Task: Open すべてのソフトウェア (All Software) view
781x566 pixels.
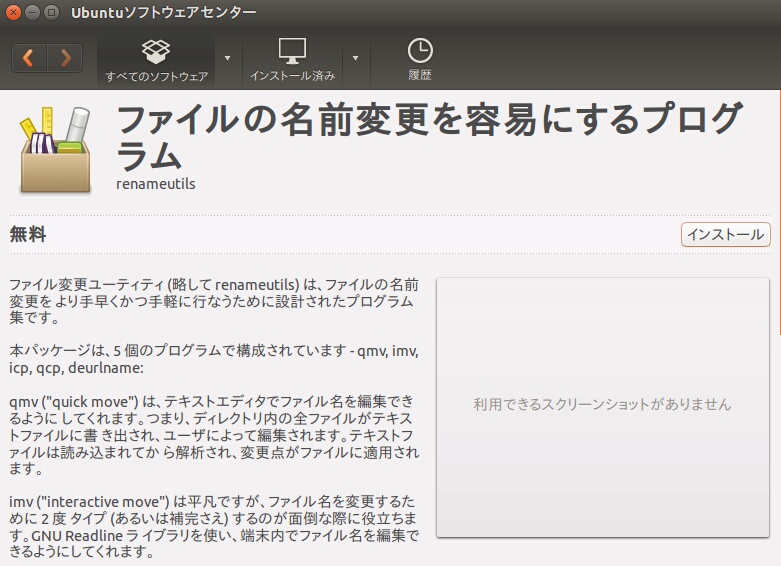Action: (x=156, y=60)
